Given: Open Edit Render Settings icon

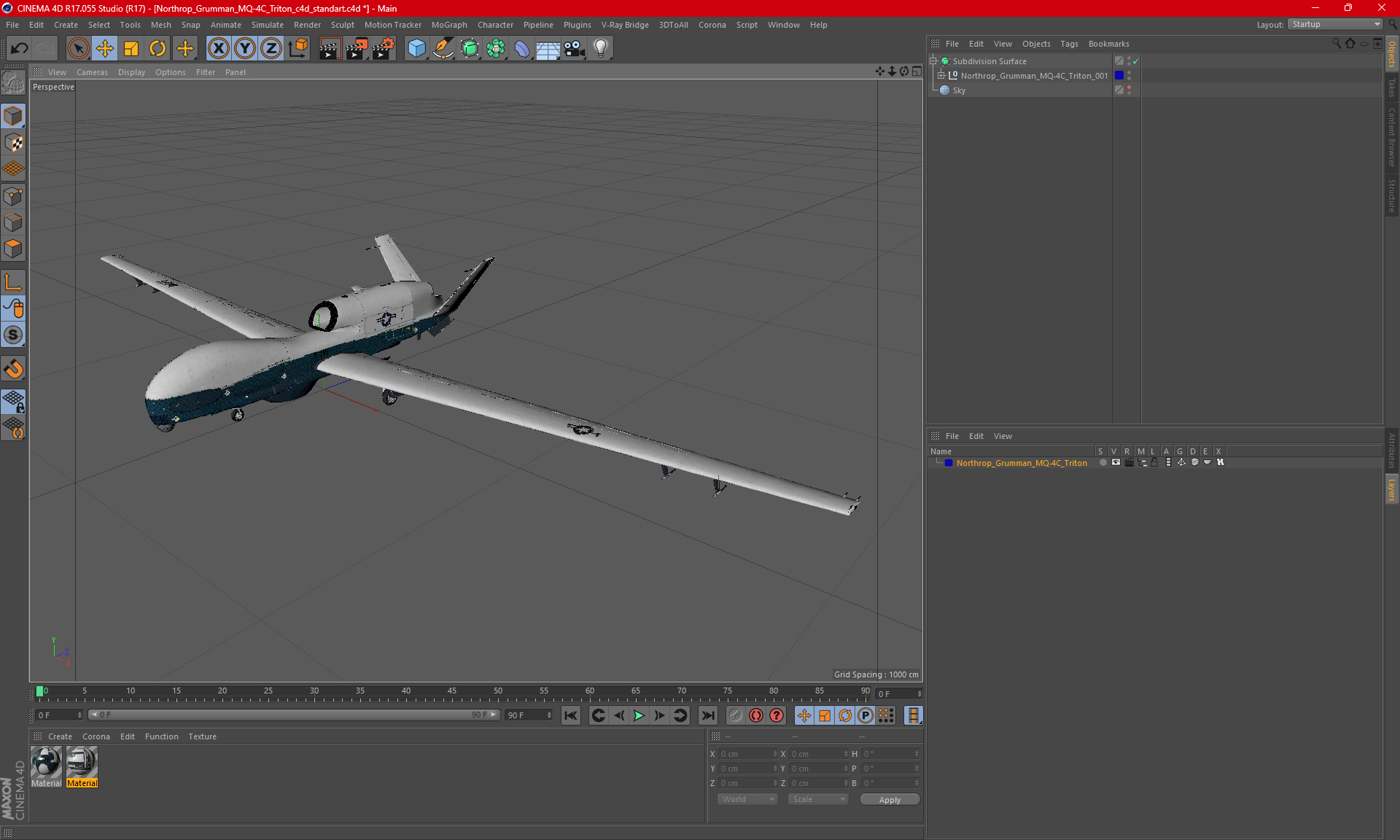Looking at the screenshot, I should click(x=384, y=49).
